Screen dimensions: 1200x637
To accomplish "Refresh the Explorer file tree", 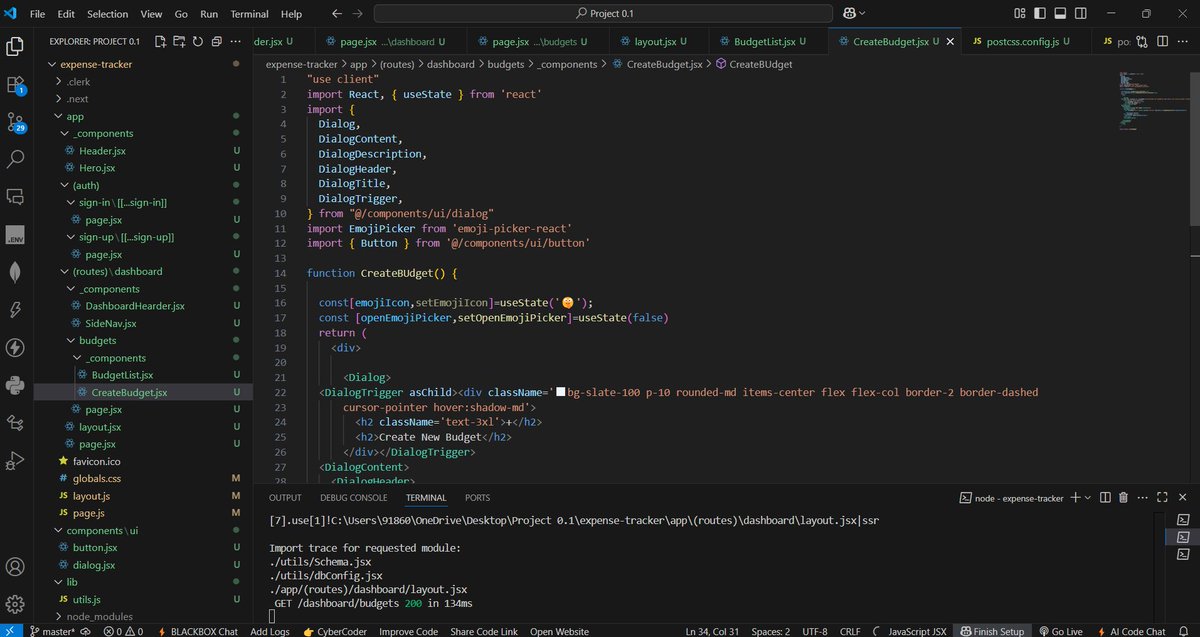I will pyautogui.click(x=198, y=42).
